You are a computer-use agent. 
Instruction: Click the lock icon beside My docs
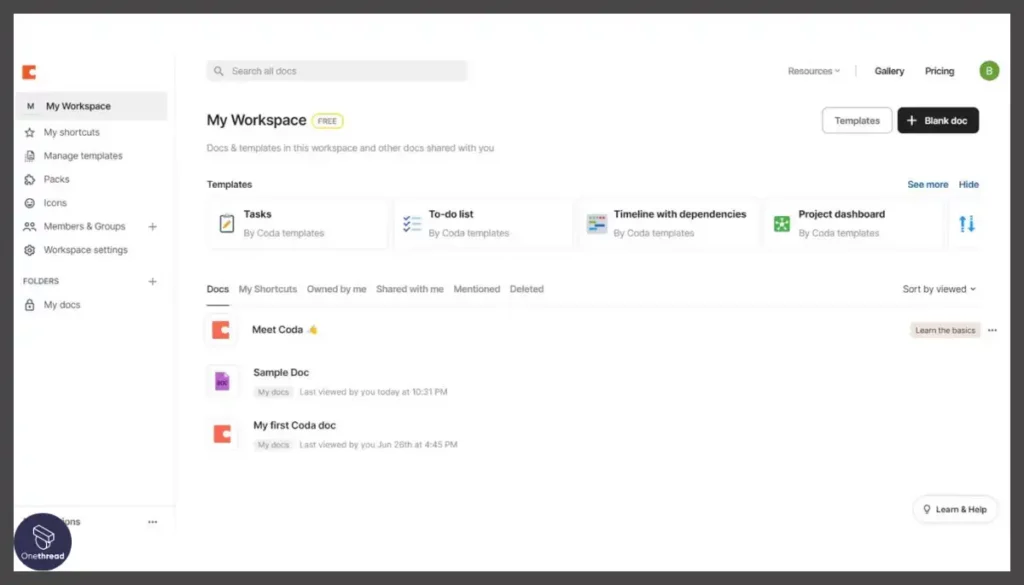pyautogui.click(x=29, y=305)
